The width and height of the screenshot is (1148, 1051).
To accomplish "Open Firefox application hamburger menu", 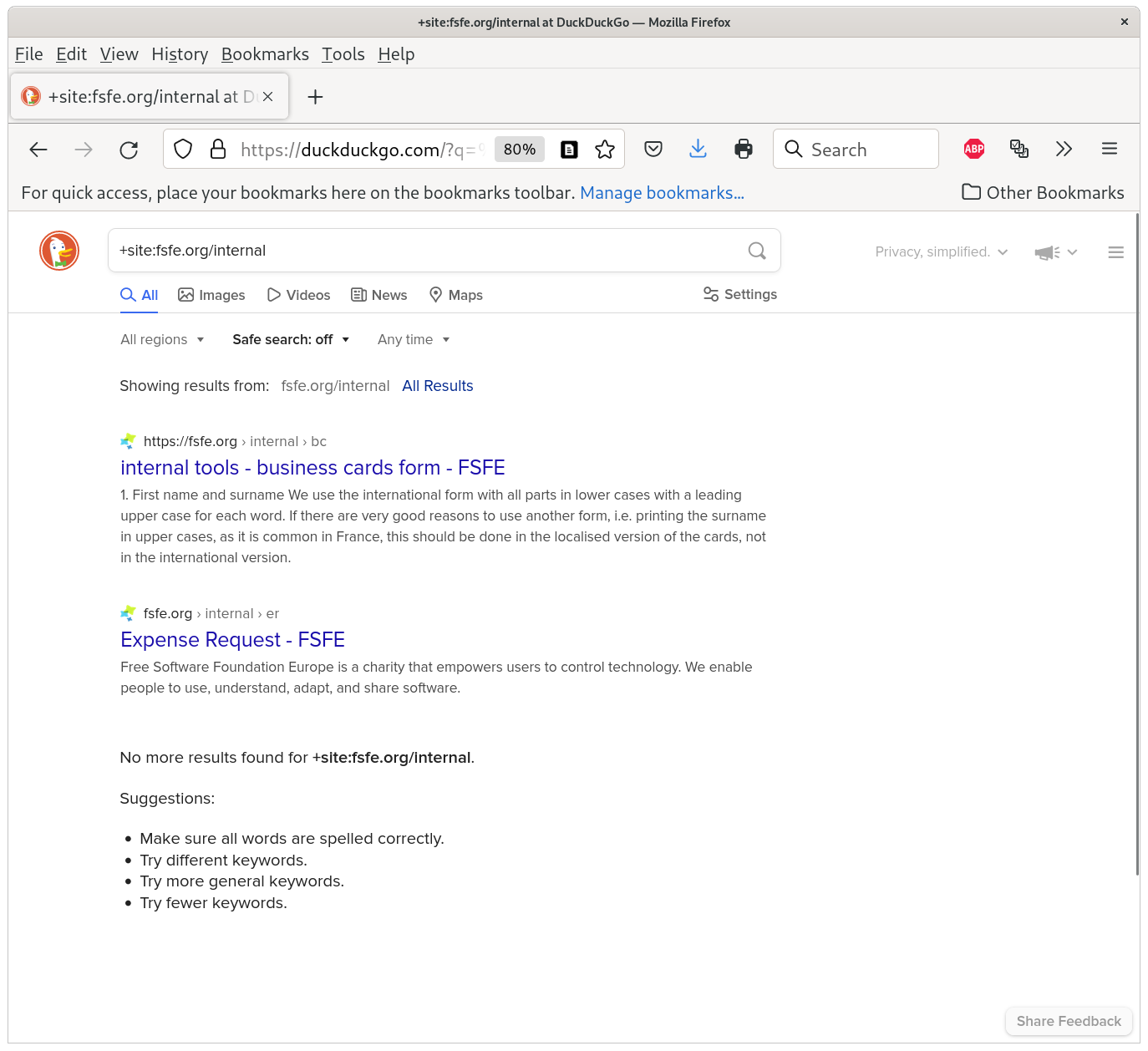I will [1110, 149].
